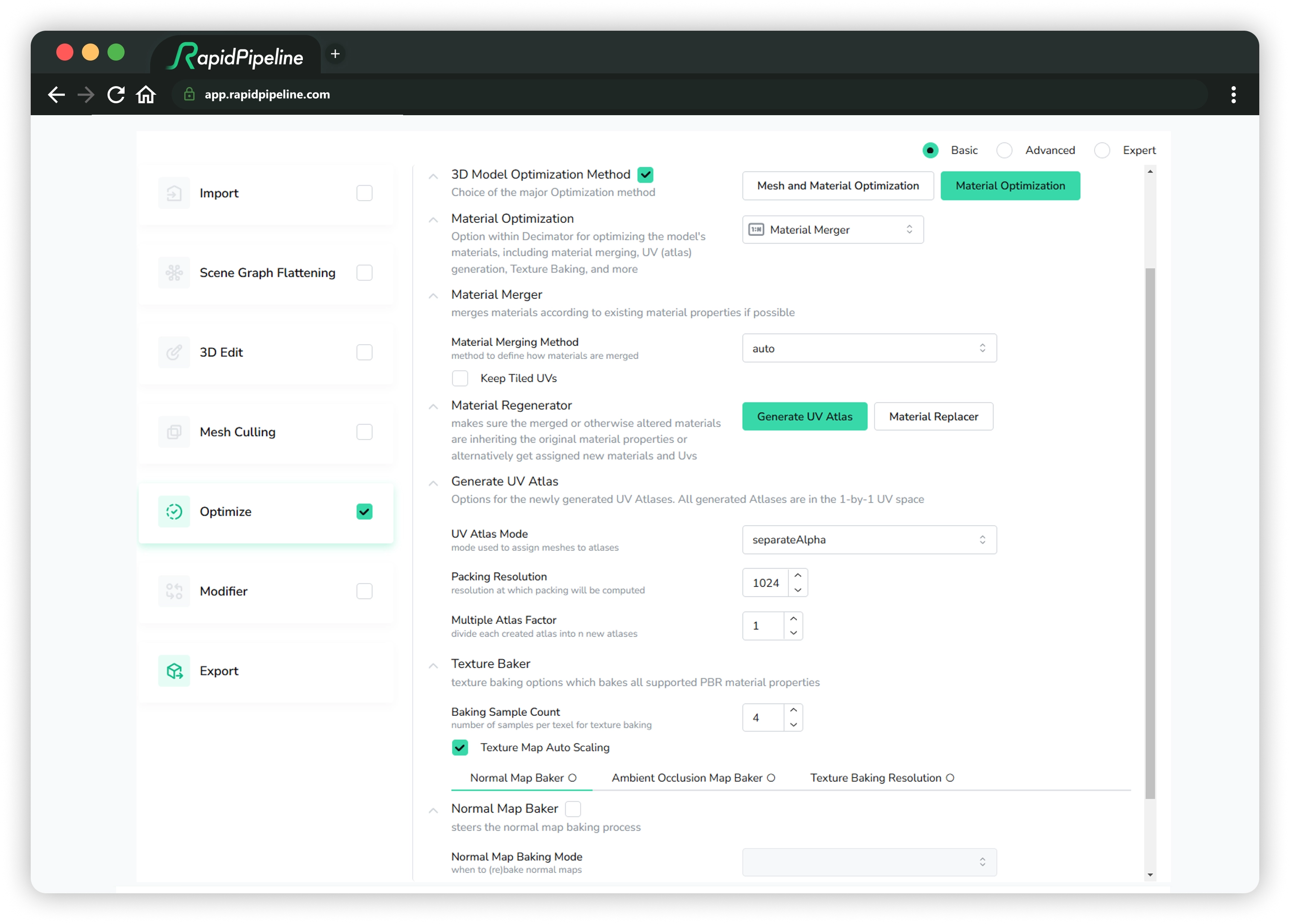Increase Packing Resolution with up arrow
The width and height of the screenshot is (1290, 924).
tap(798, 576)
